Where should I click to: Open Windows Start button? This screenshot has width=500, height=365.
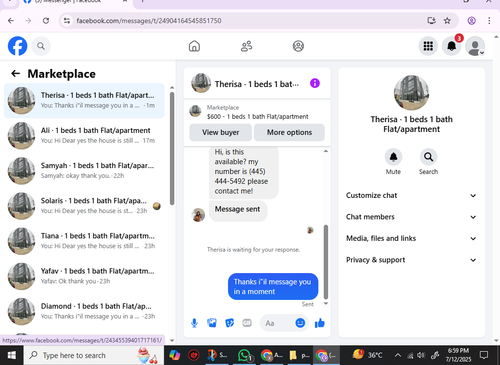[x=11, y=355]
